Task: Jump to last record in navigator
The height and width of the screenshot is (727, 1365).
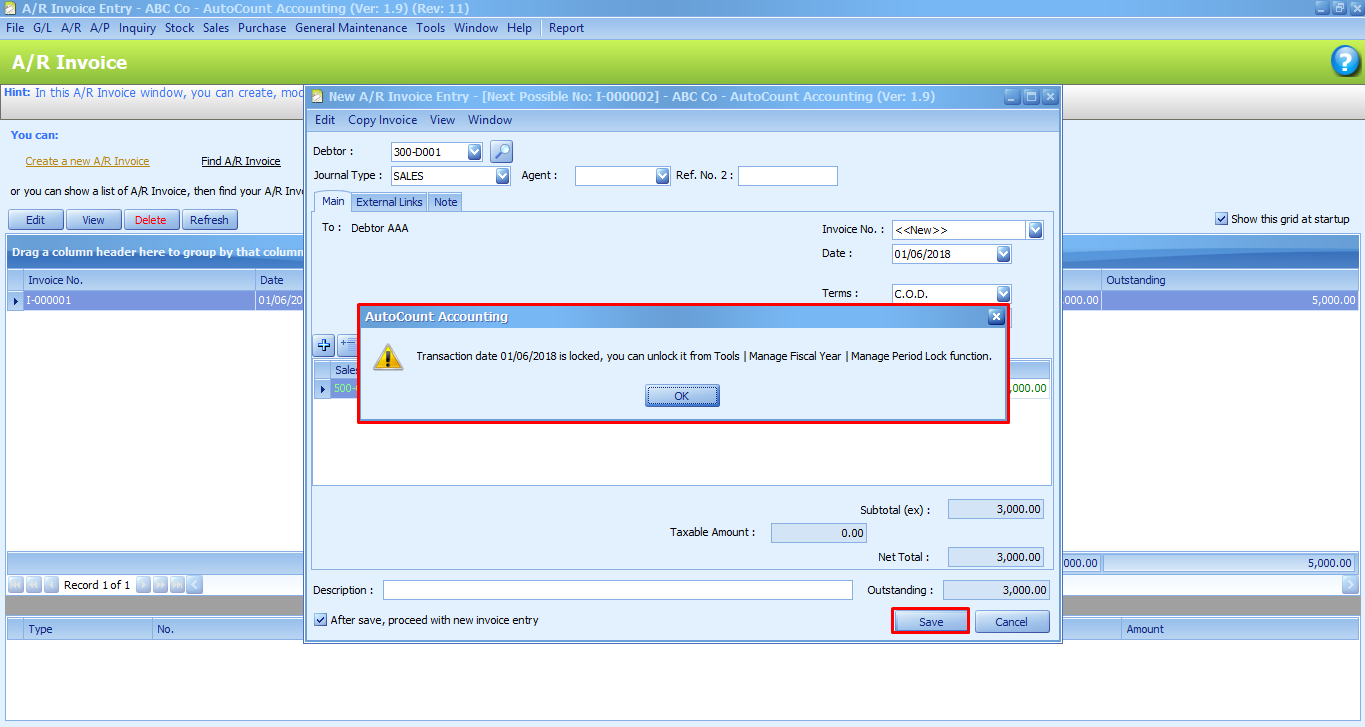Action: pyautogui.click(x=177, y=585)
